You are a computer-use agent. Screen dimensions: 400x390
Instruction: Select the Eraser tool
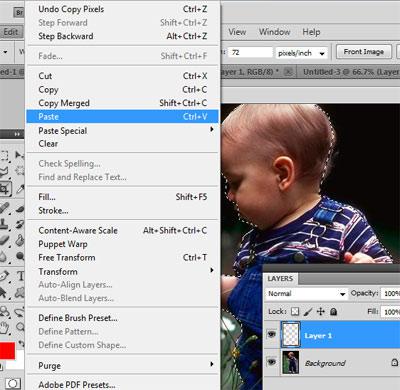click(x=4, y=240)
